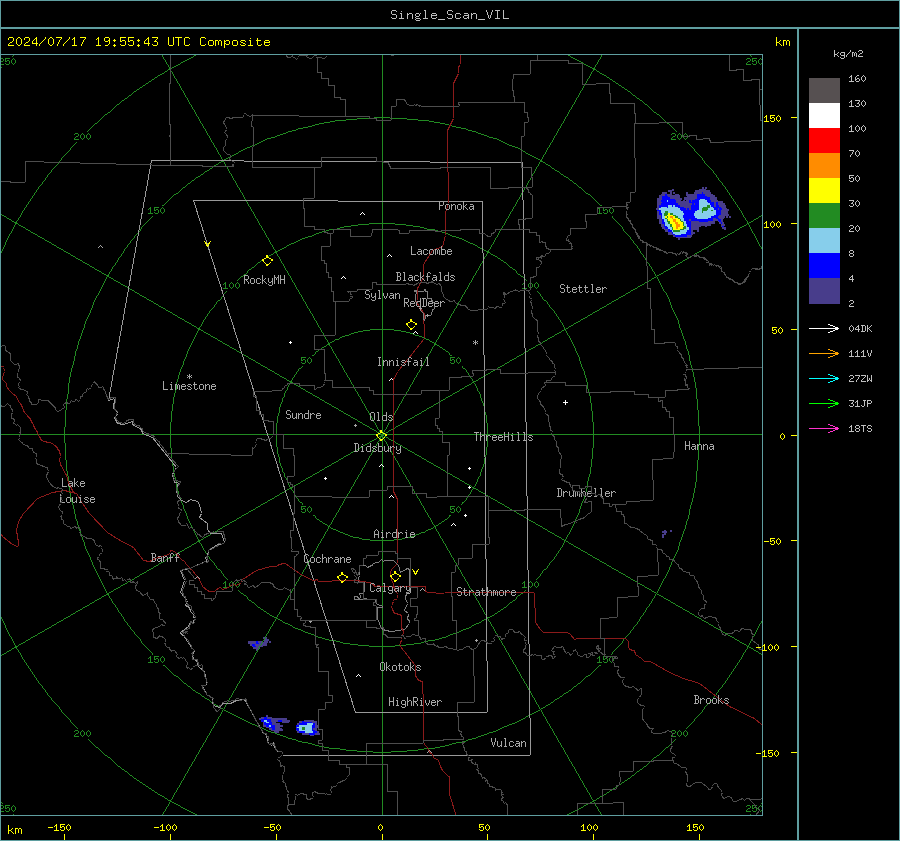Click the Blackfalds city label

(425, 277)
